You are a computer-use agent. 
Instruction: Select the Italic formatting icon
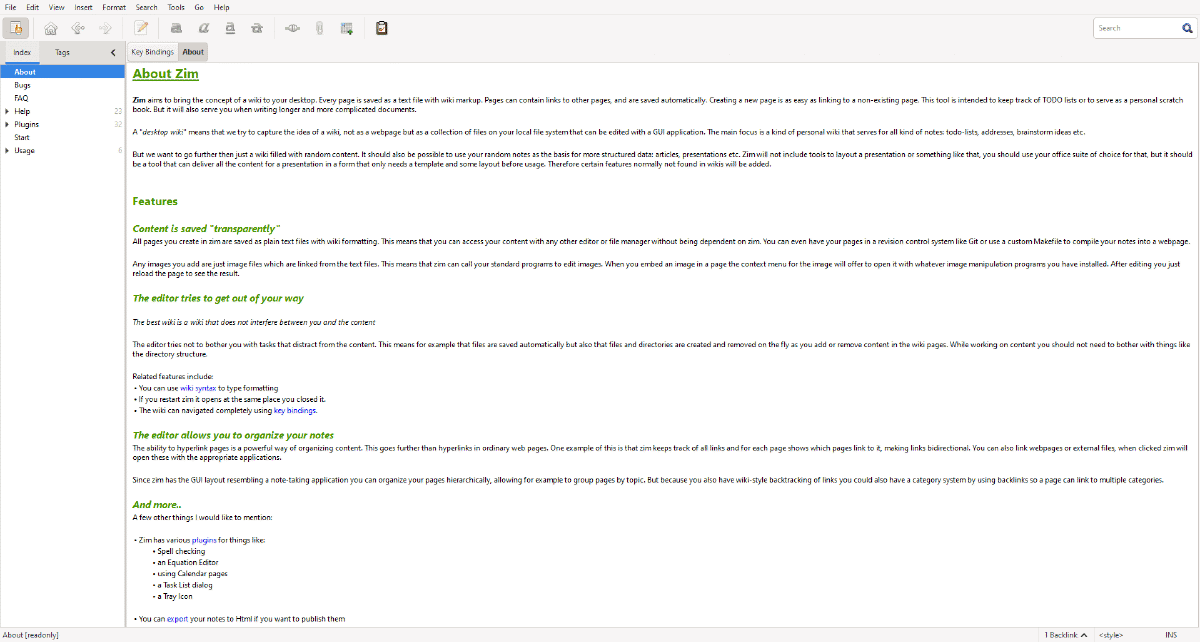click(x=204, y=28)
